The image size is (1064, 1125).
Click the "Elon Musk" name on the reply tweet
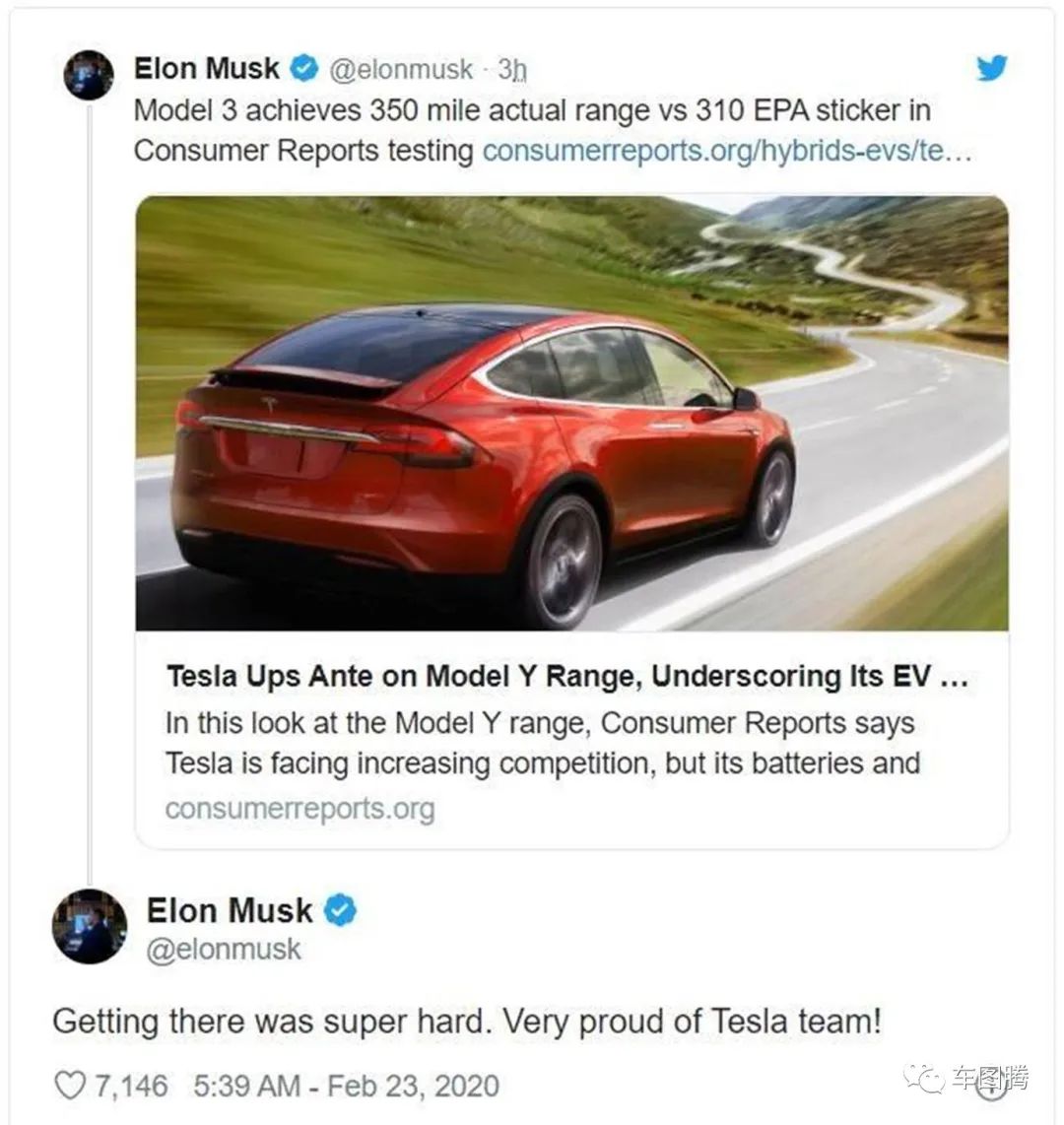coord(230,911)
